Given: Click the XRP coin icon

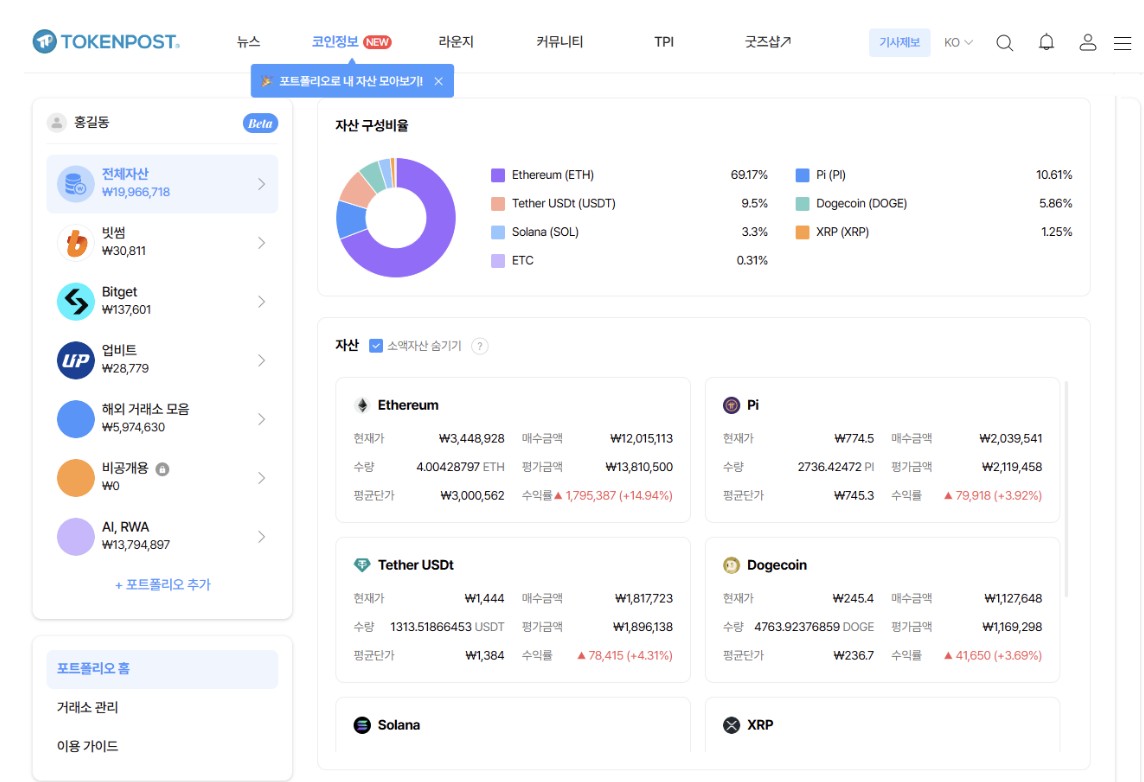Looking at the screenshot, I should click(x=731, y=725).
